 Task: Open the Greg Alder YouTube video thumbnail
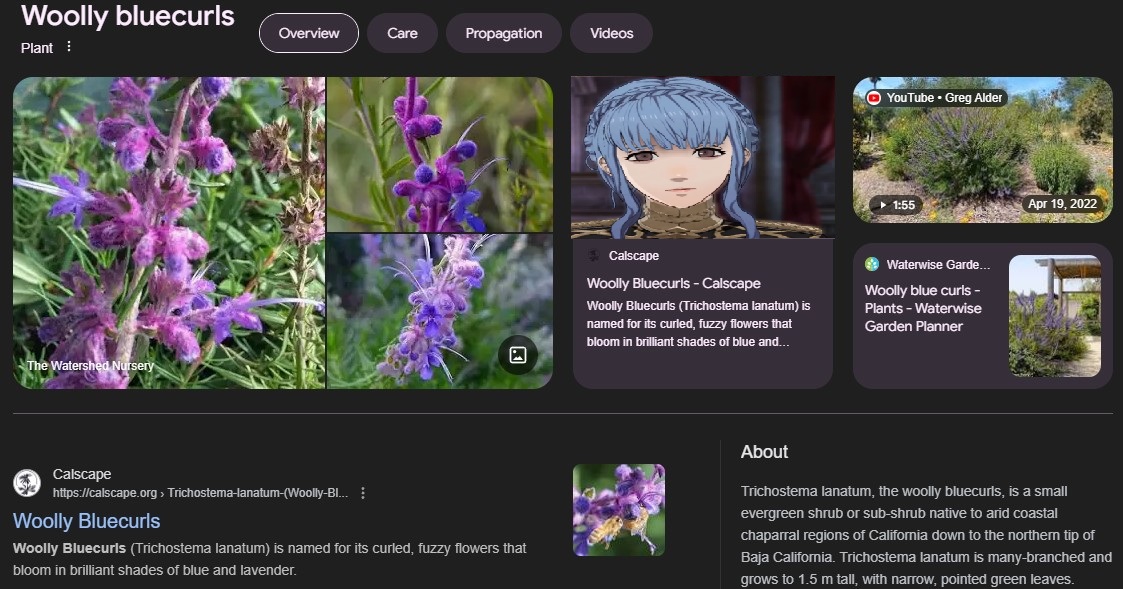click(x=983, y=150)
